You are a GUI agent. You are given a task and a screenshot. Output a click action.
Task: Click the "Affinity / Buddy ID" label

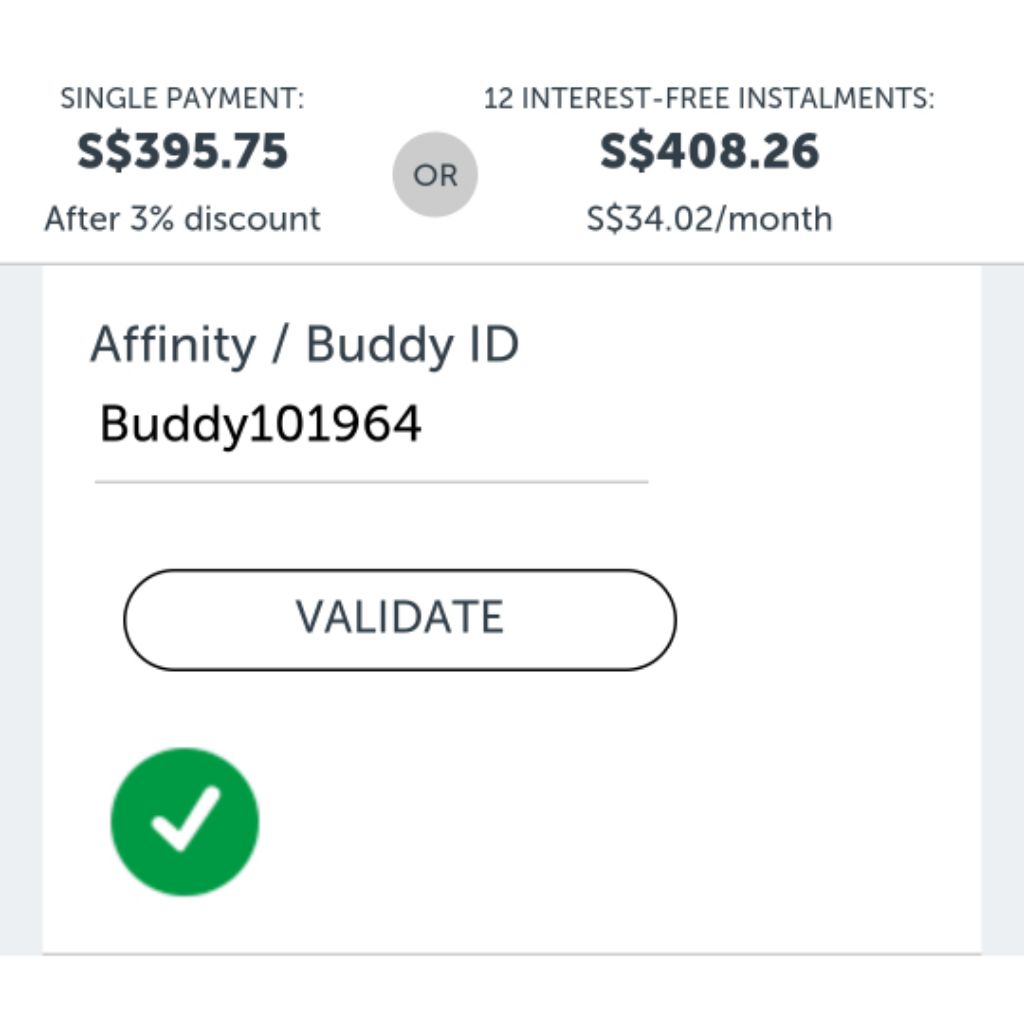pos(304,345)
